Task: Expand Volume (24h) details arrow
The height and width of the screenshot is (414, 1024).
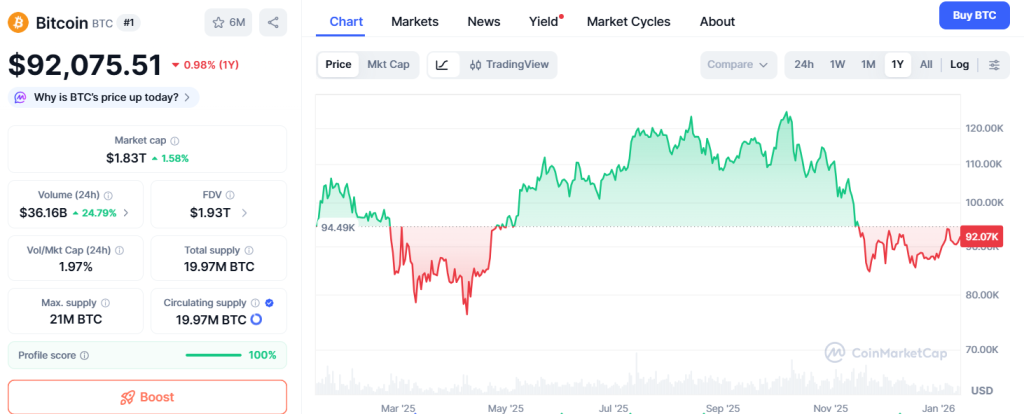Action: coord(125,213)
